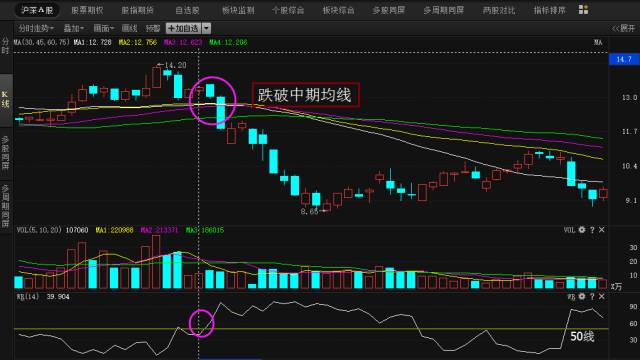Screen dimensions: 640x360
Task: Select the 沪深A股 tab
Action: (37, 10)
